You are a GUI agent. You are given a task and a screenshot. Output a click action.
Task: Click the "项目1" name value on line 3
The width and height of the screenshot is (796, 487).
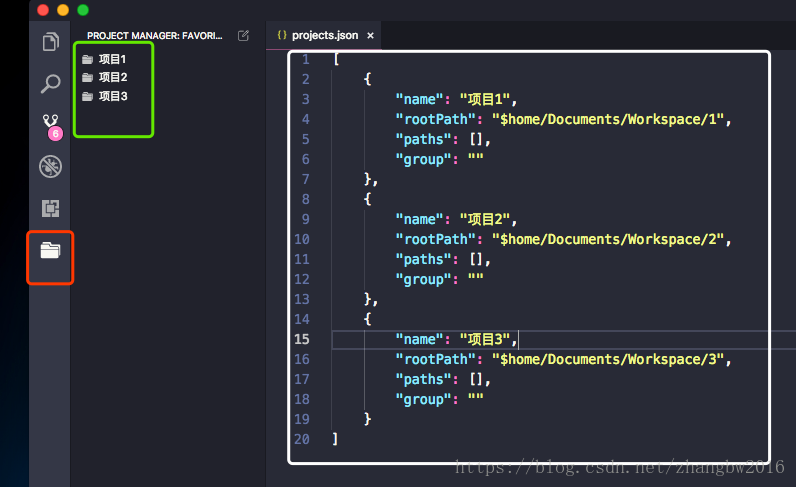tap(485, 99)
